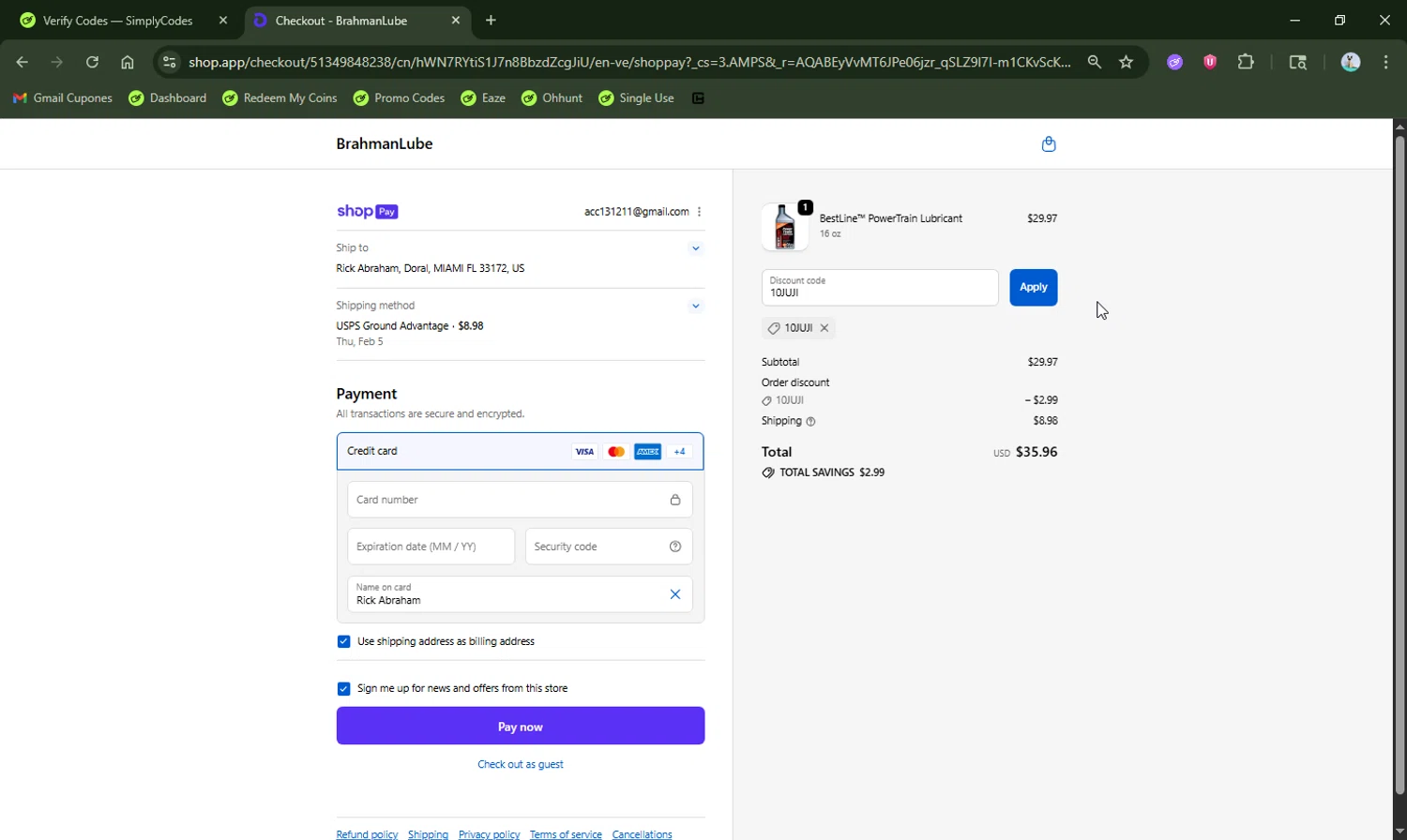
Task: Expand the Ship to section
Action: click(x=696, y=248)
